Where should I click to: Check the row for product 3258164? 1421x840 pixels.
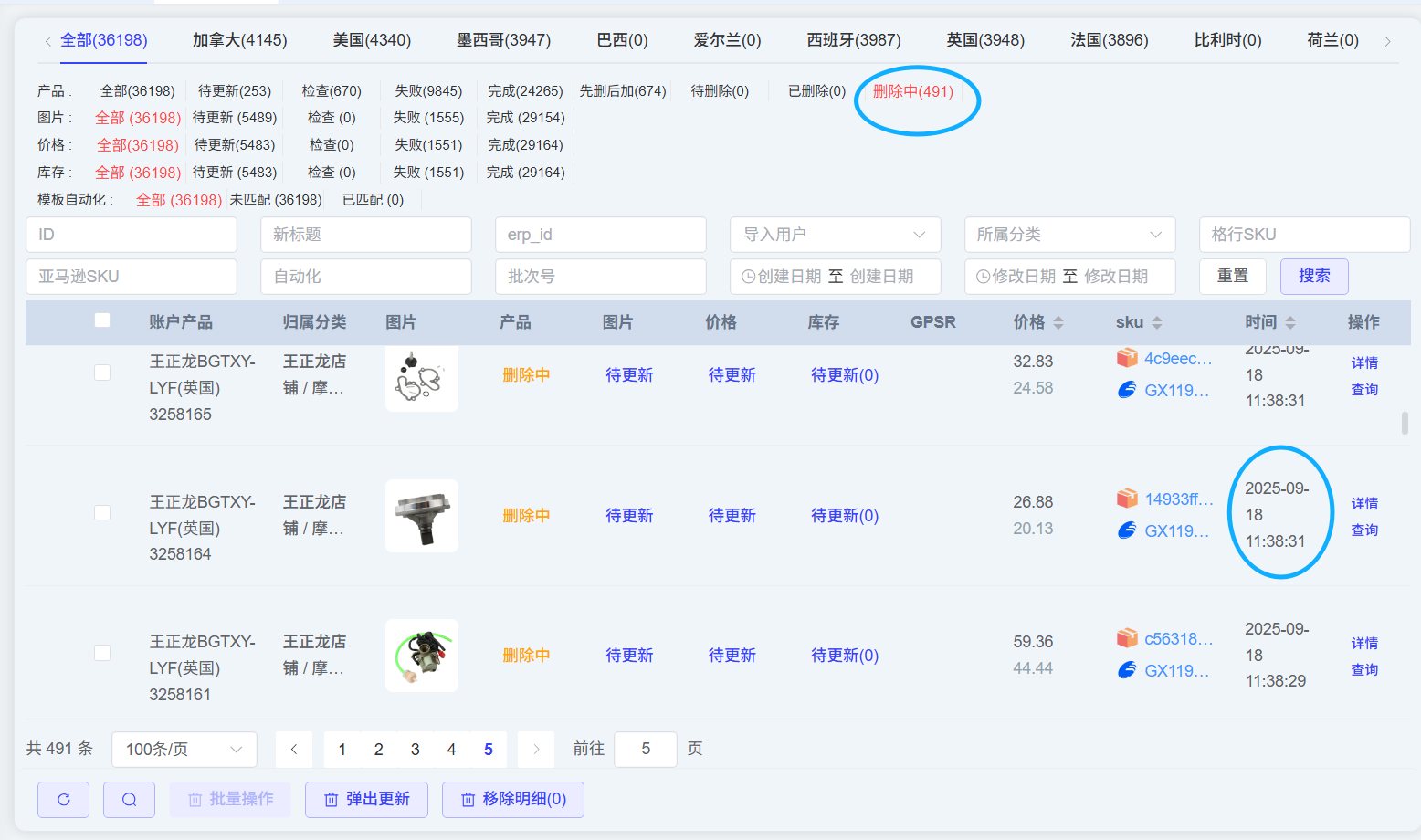pyautogui.click(x=102, y=513)
